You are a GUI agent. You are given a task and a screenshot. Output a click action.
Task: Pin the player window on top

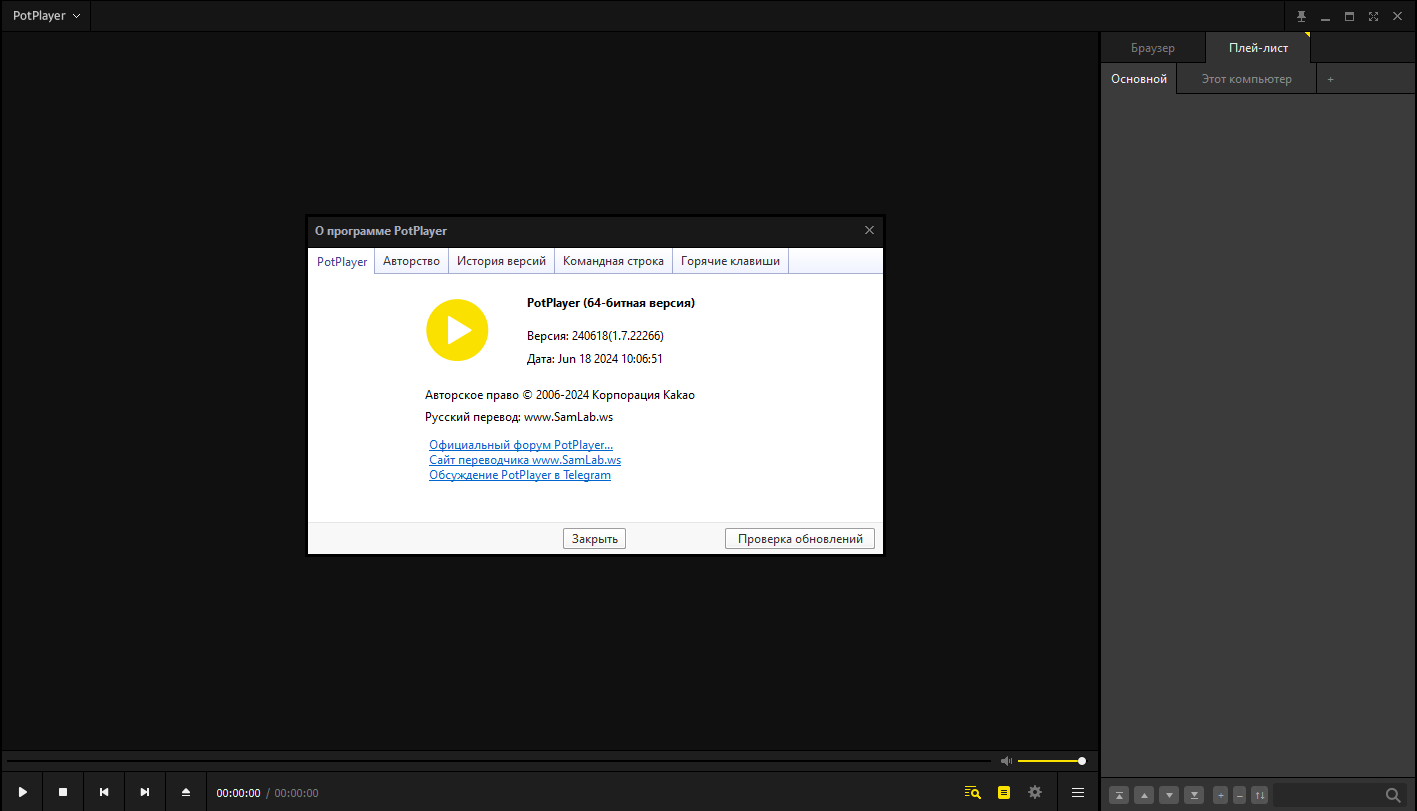click(1301, 16)
